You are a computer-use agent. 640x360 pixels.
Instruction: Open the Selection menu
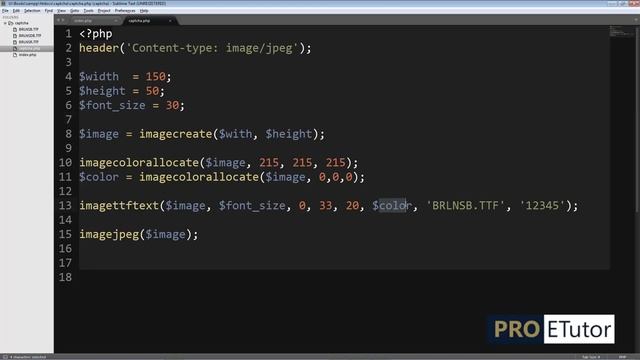tap(32, 11)
